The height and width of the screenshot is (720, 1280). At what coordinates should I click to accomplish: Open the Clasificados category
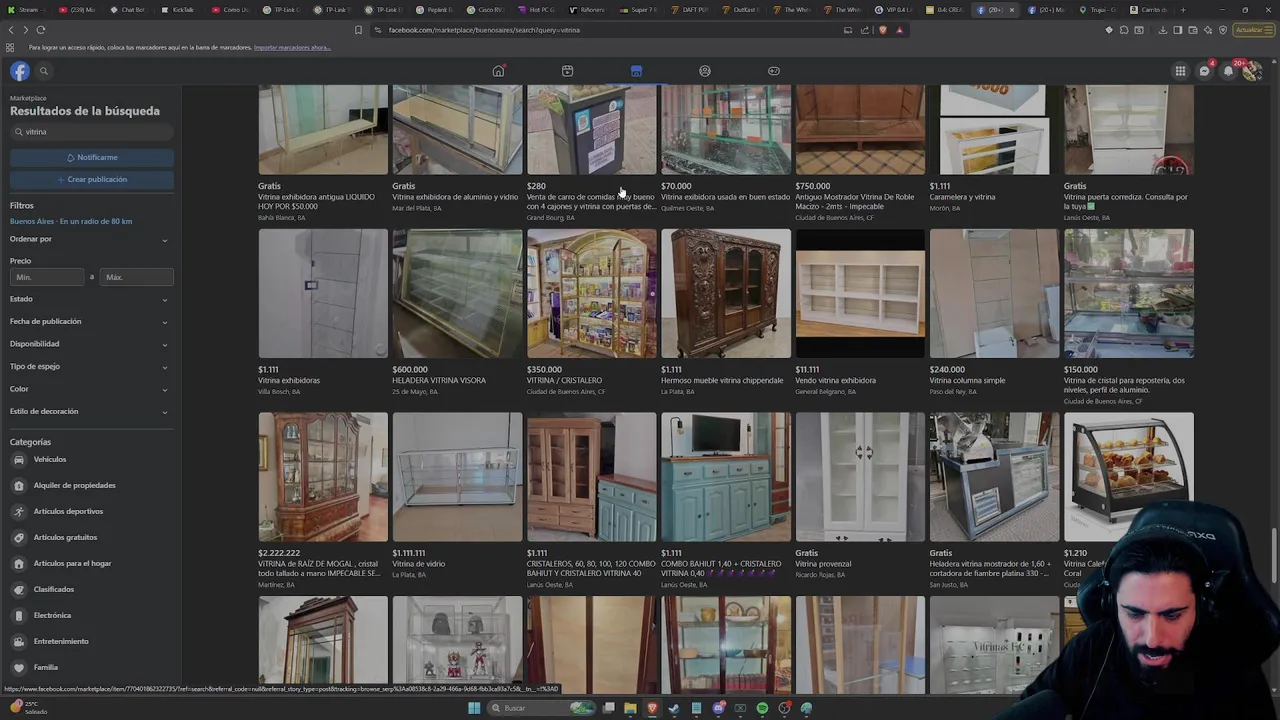point(54,589)
